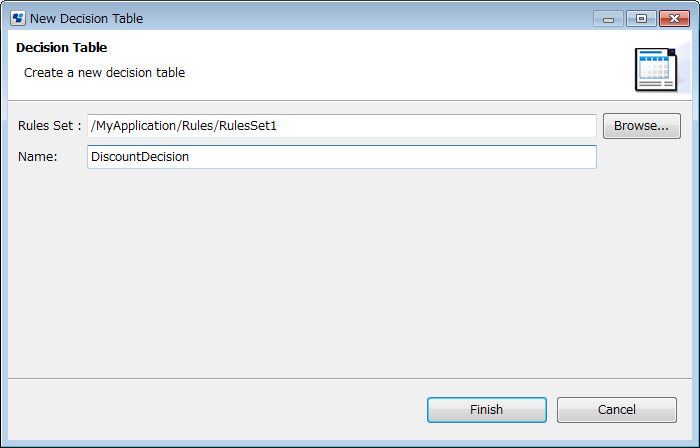Click the "Name:" label
The image size is (700, 448).
[x=38, y=157]
